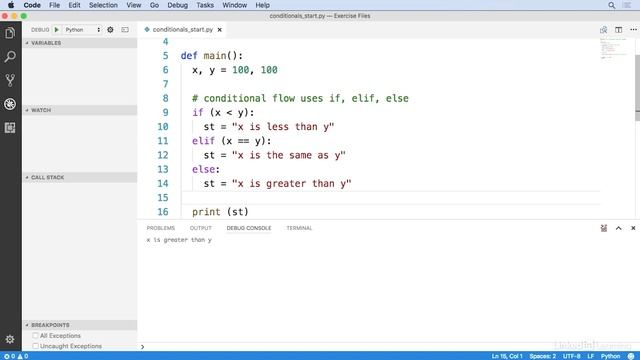The height and width of the screenshot is (360, 640).
Task: Split the editor to the side
Action: click(x=618, y=30)
